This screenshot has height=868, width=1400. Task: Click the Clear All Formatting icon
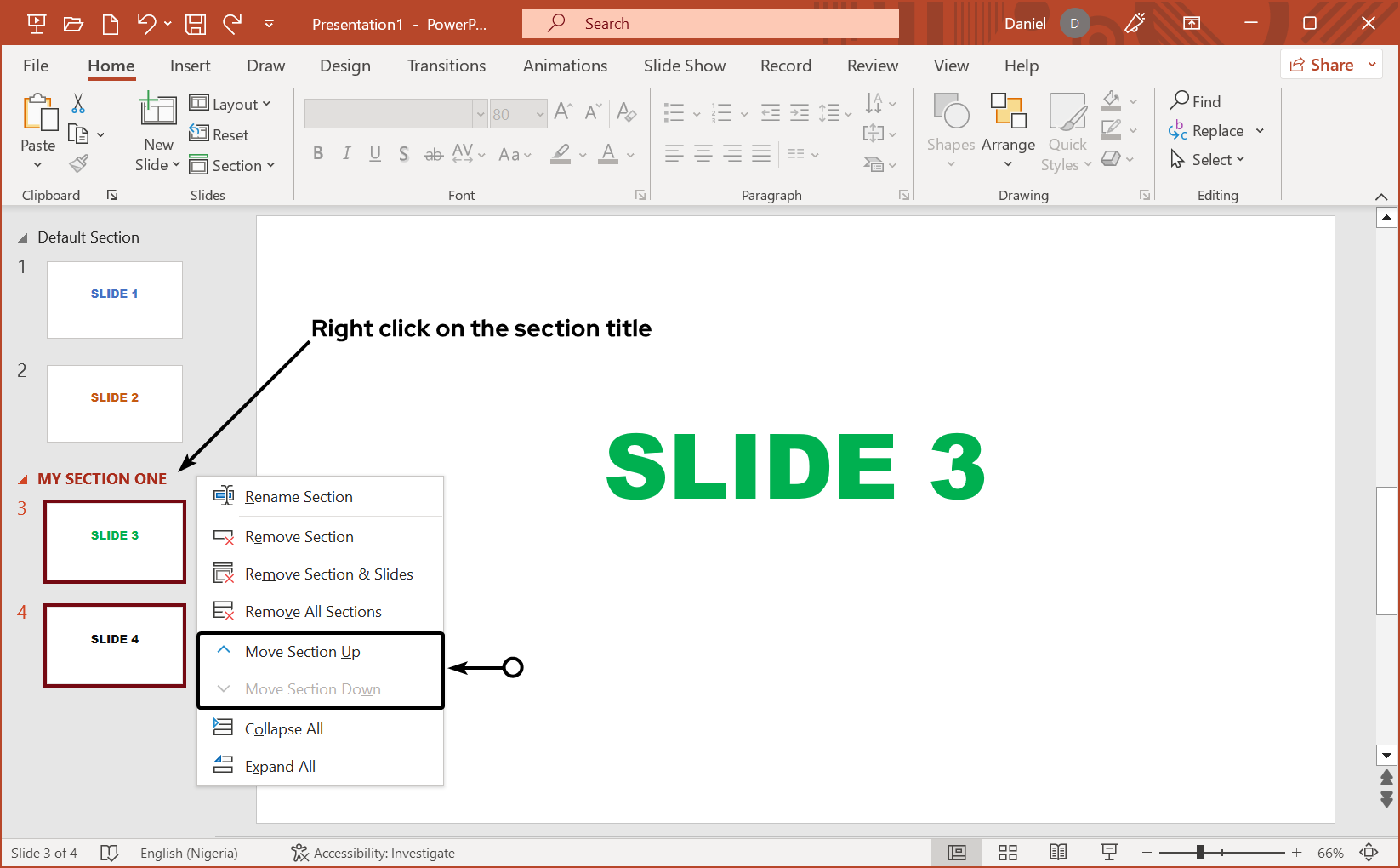pos(627,112)
